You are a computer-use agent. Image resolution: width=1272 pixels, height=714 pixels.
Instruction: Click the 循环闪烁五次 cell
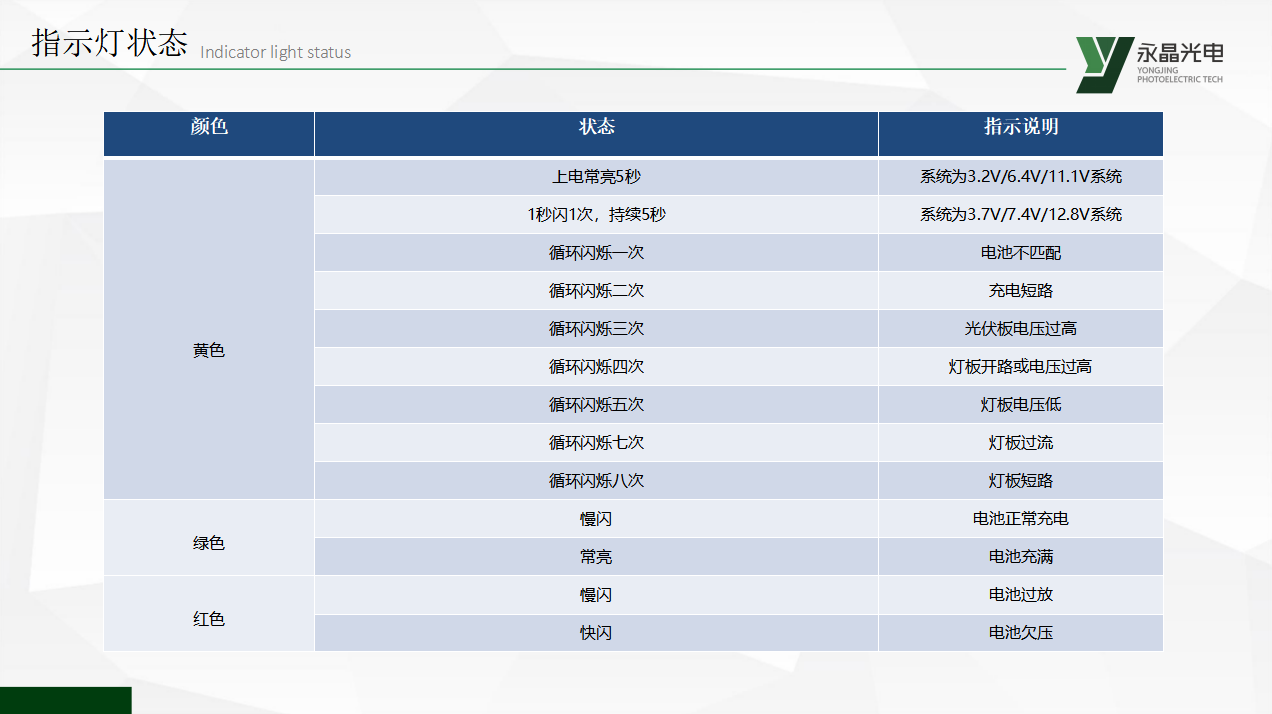coord(596,405)
